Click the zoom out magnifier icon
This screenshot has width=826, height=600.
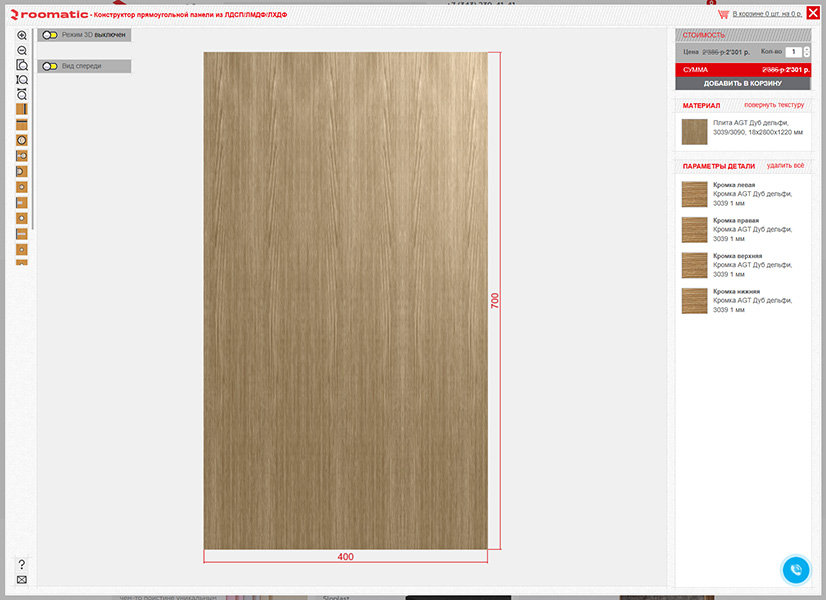coord(22,51)
